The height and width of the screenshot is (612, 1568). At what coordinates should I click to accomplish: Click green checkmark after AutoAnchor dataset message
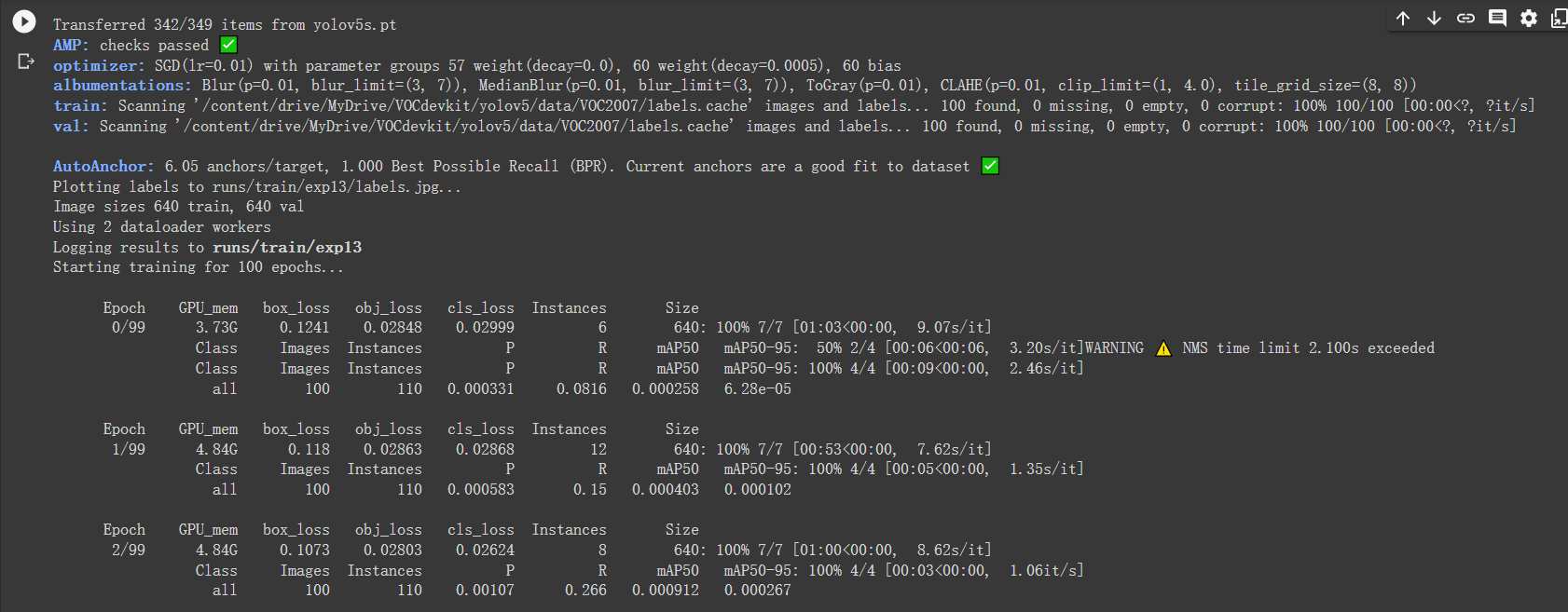[x=990, y=166]
